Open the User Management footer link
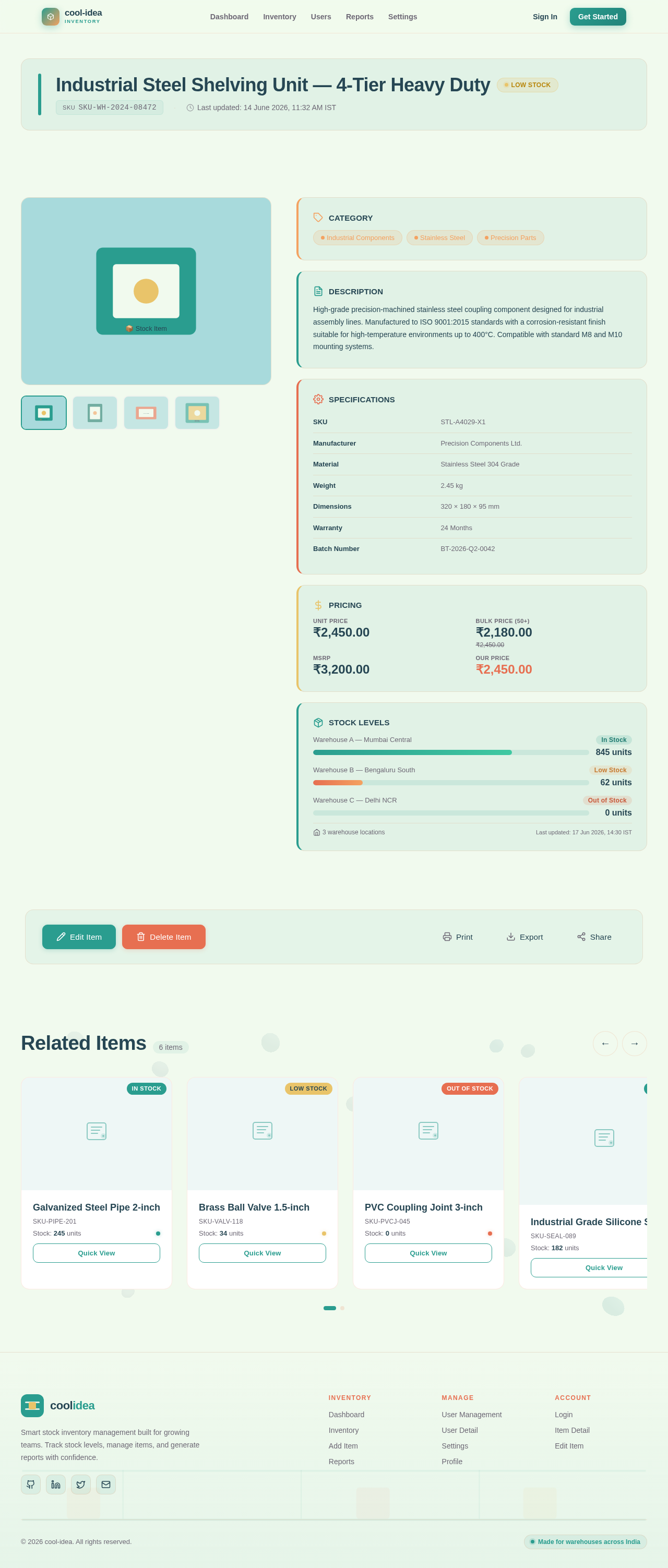The width and height of the screenshot is (668, 1568). point(472,1415)
